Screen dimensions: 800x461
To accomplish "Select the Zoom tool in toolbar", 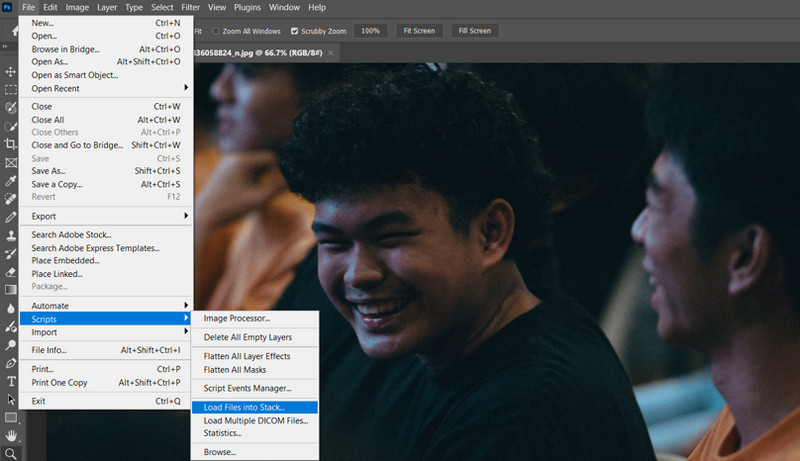I will pyautogui.click(x=11, y=453).
